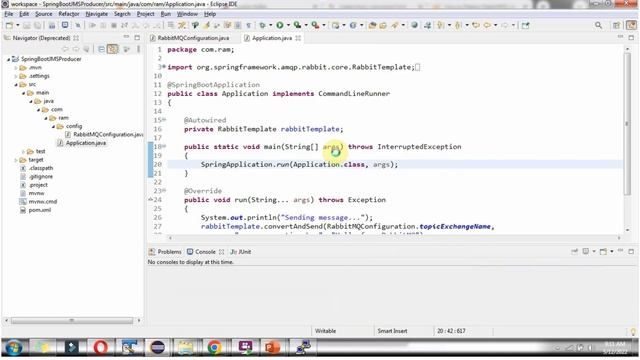Collapse the SpringBootJMSProducer project node
The image size is (640, 360).
point(8,59)
